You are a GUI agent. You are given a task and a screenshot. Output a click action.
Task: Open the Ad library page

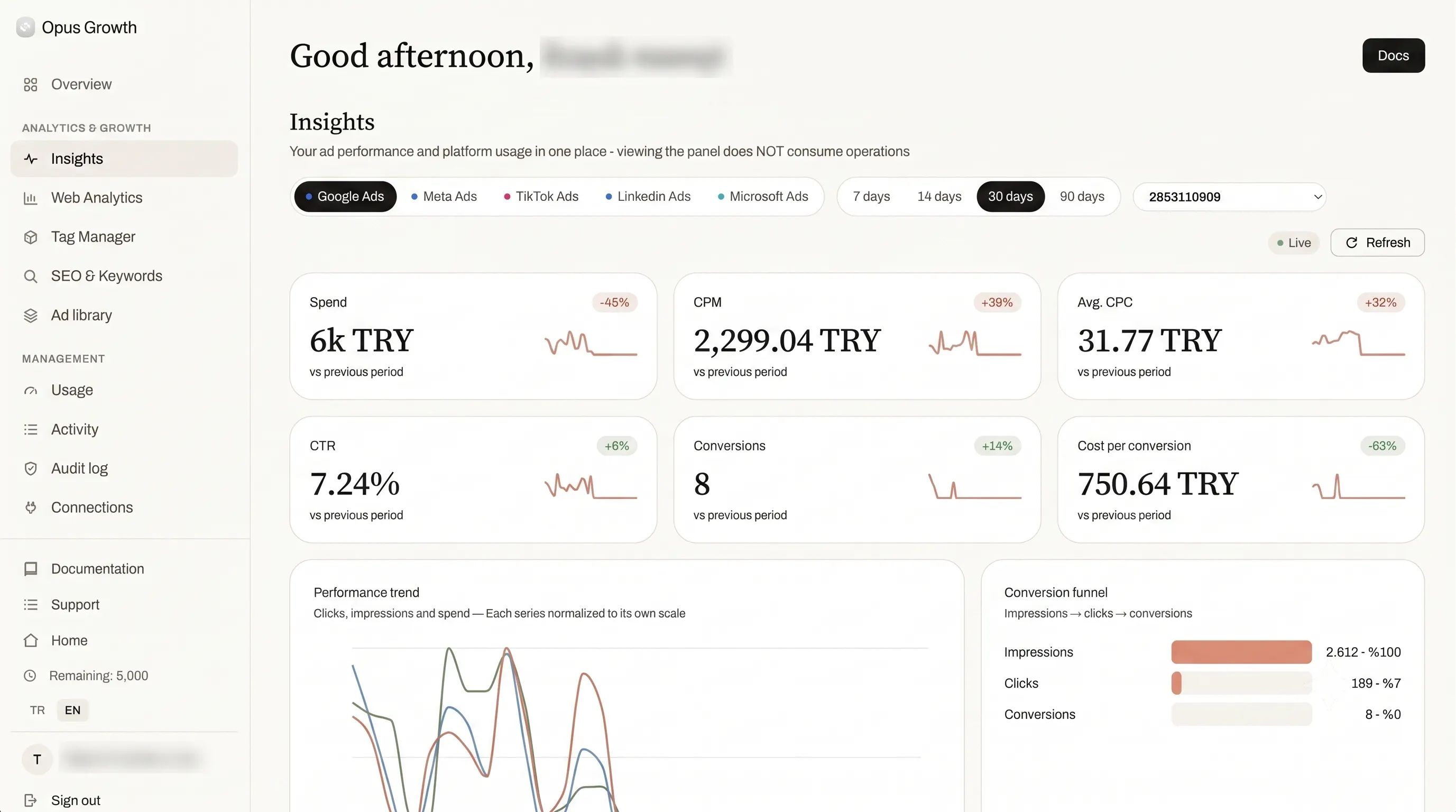[x=124, y=315]
